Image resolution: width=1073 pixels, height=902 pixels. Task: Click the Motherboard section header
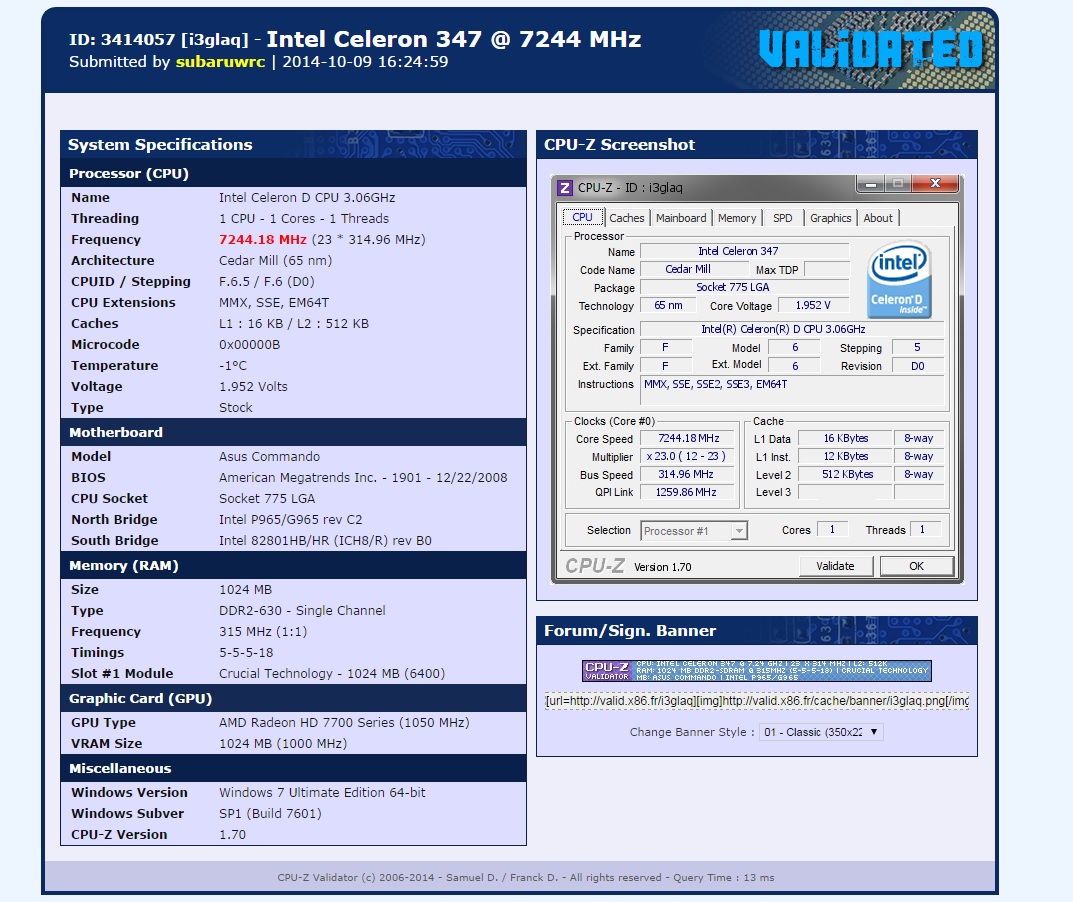pos(293,433)
